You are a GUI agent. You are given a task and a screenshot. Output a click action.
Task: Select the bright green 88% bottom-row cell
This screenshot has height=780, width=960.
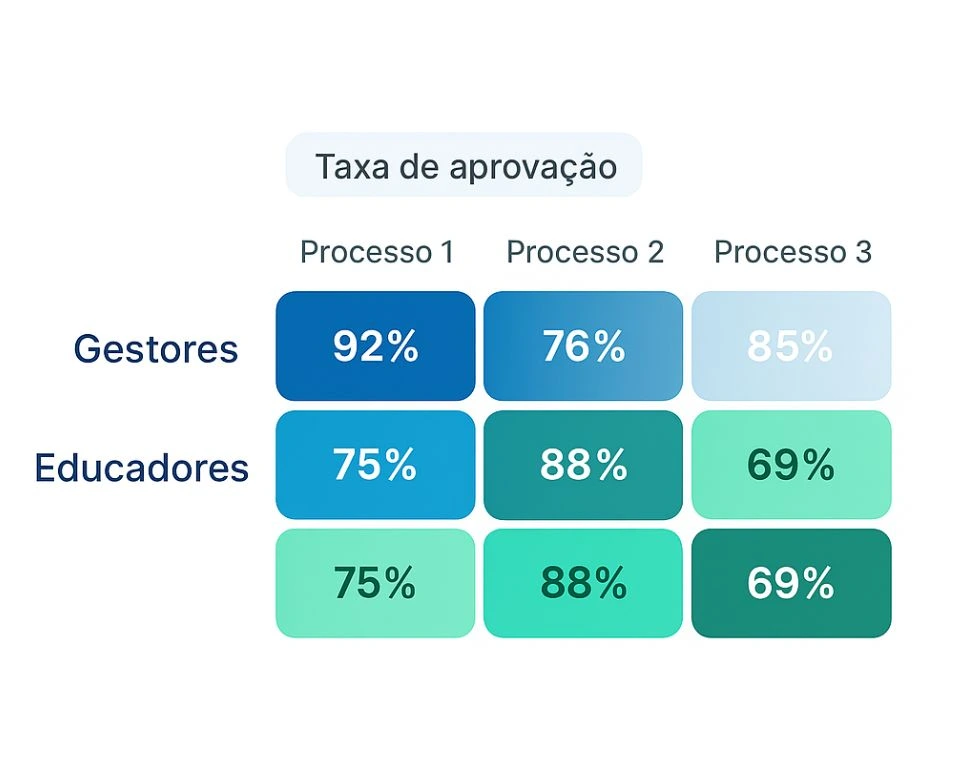[583, 583]
